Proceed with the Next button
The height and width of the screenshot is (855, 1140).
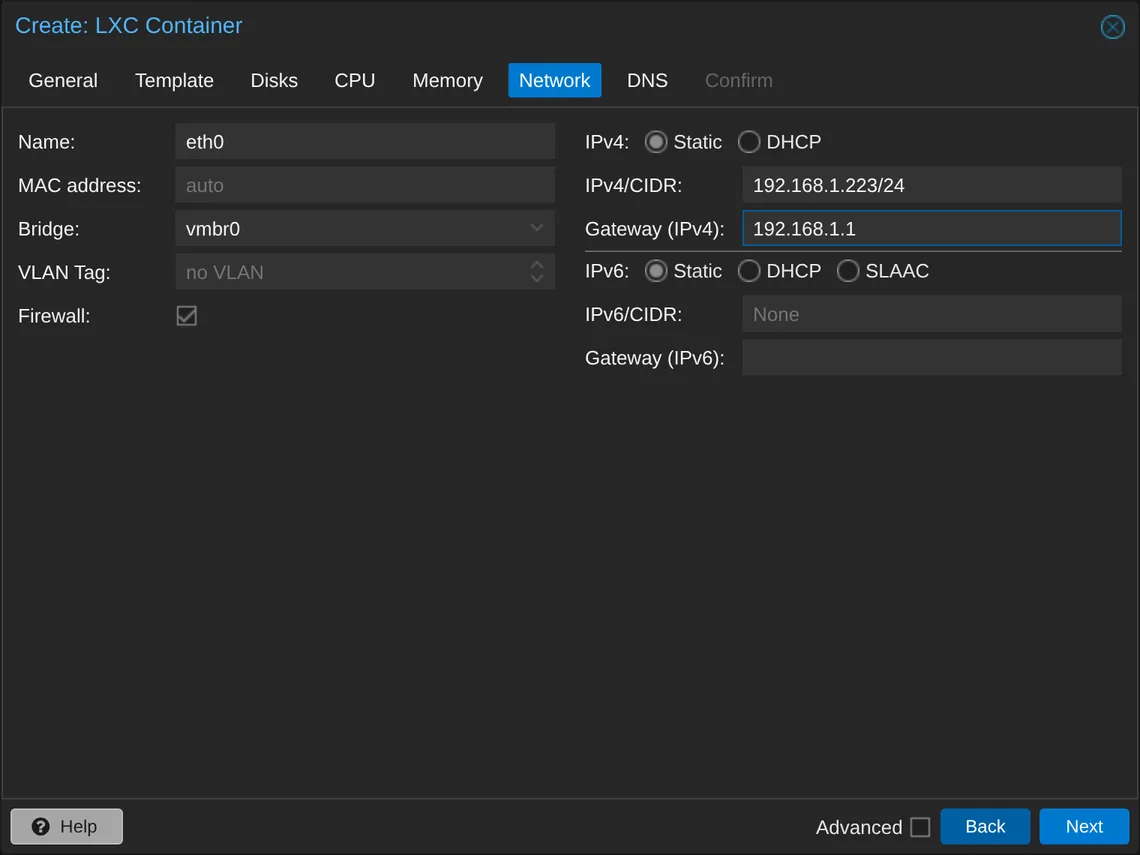[x=1084, y=827]
